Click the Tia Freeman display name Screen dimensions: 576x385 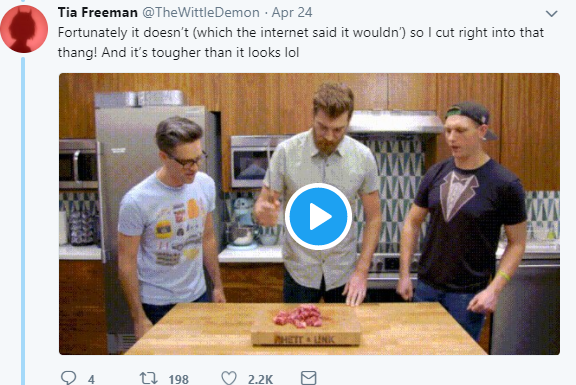tap(97, 12)
